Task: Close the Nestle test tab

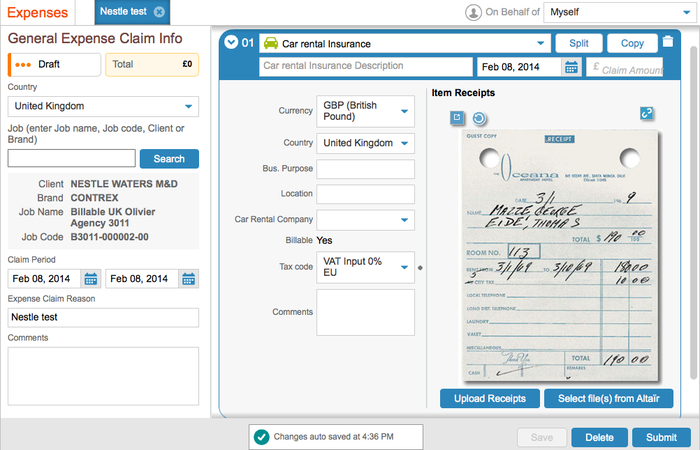Action: [x=159, y=12]
